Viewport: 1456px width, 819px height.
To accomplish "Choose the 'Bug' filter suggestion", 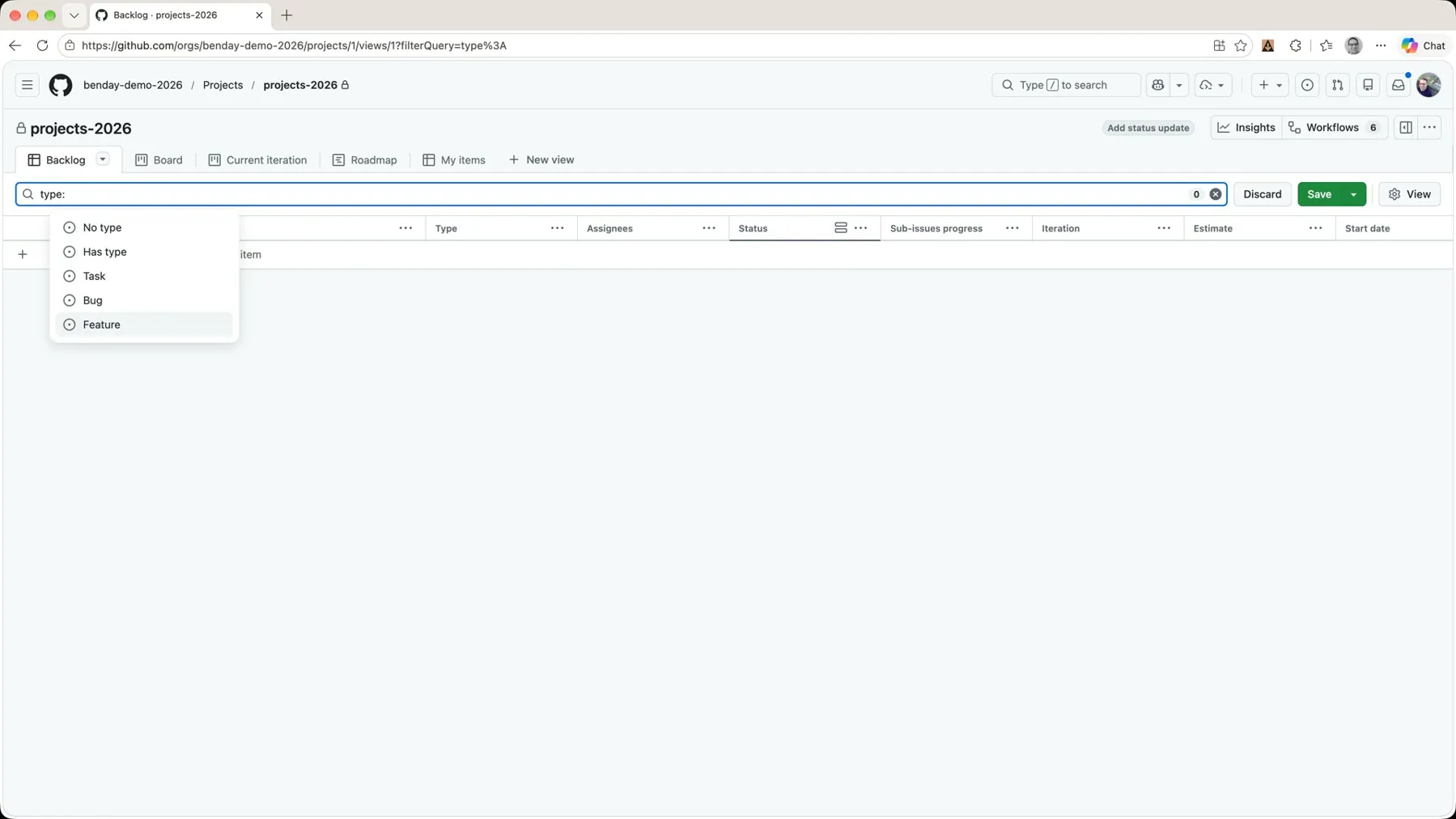I will [x=144, y=300].
